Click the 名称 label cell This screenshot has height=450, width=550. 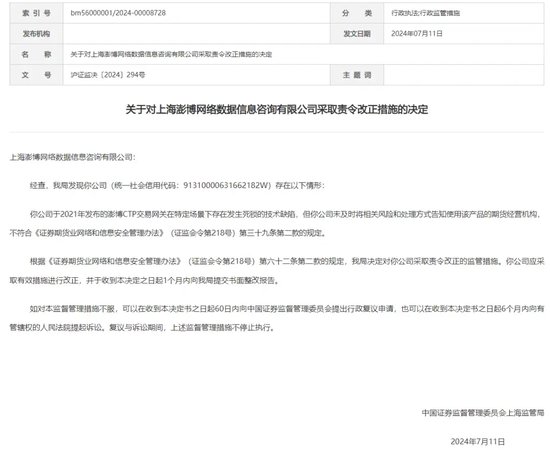[36, 54]
